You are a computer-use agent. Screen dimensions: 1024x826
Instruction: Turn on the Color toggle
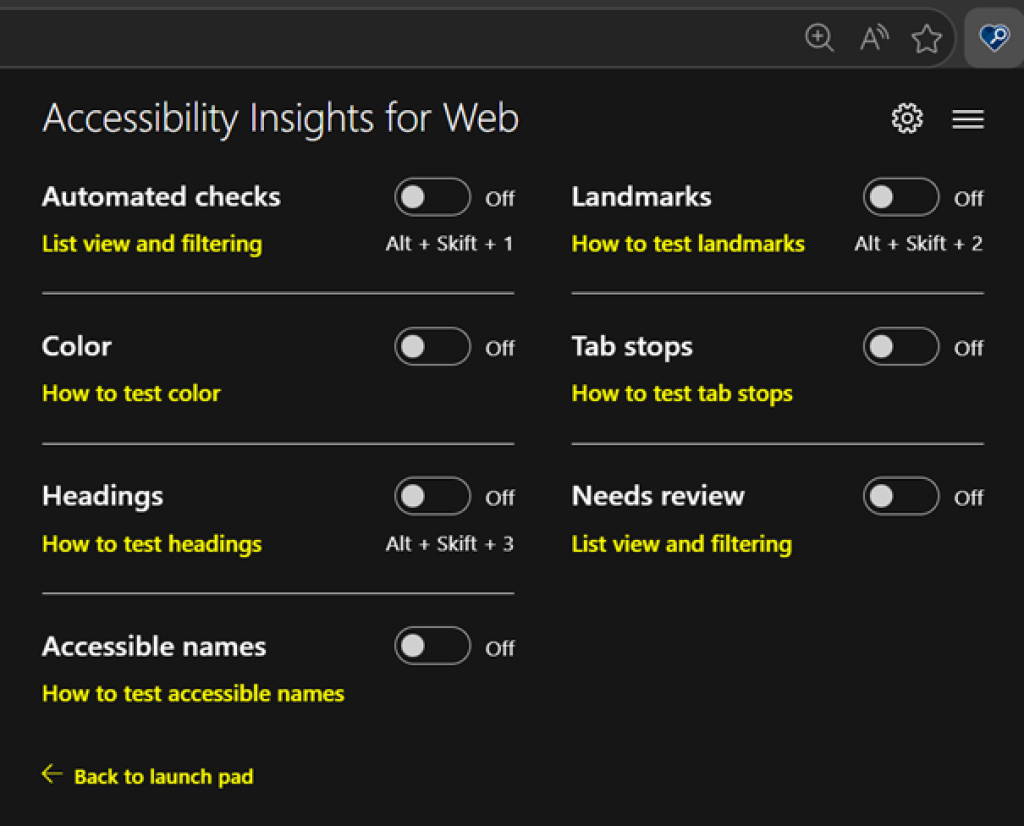click(x=432, y=346)
